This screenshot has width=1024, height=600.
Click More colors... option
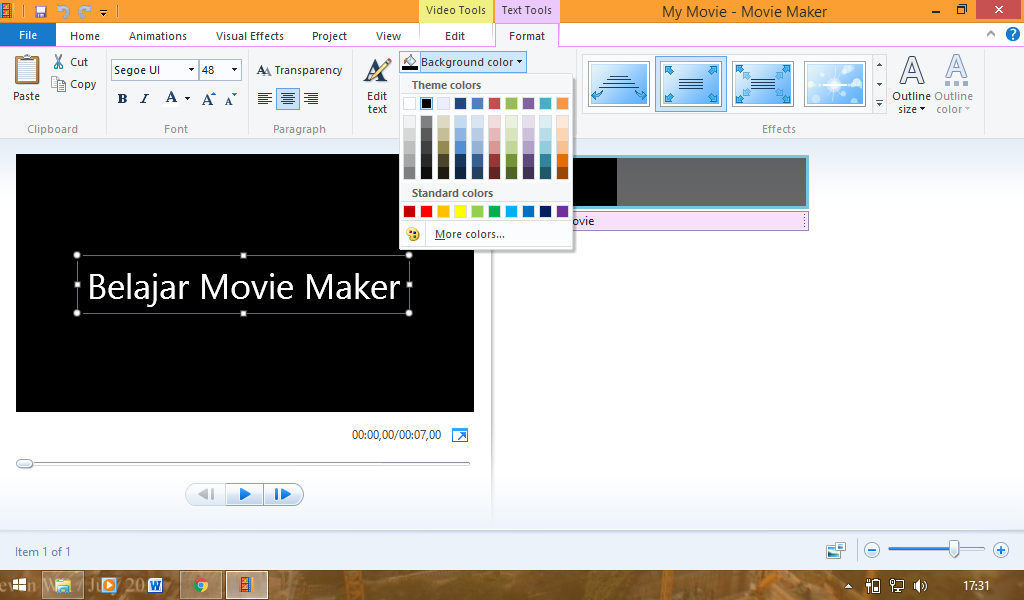470,234
